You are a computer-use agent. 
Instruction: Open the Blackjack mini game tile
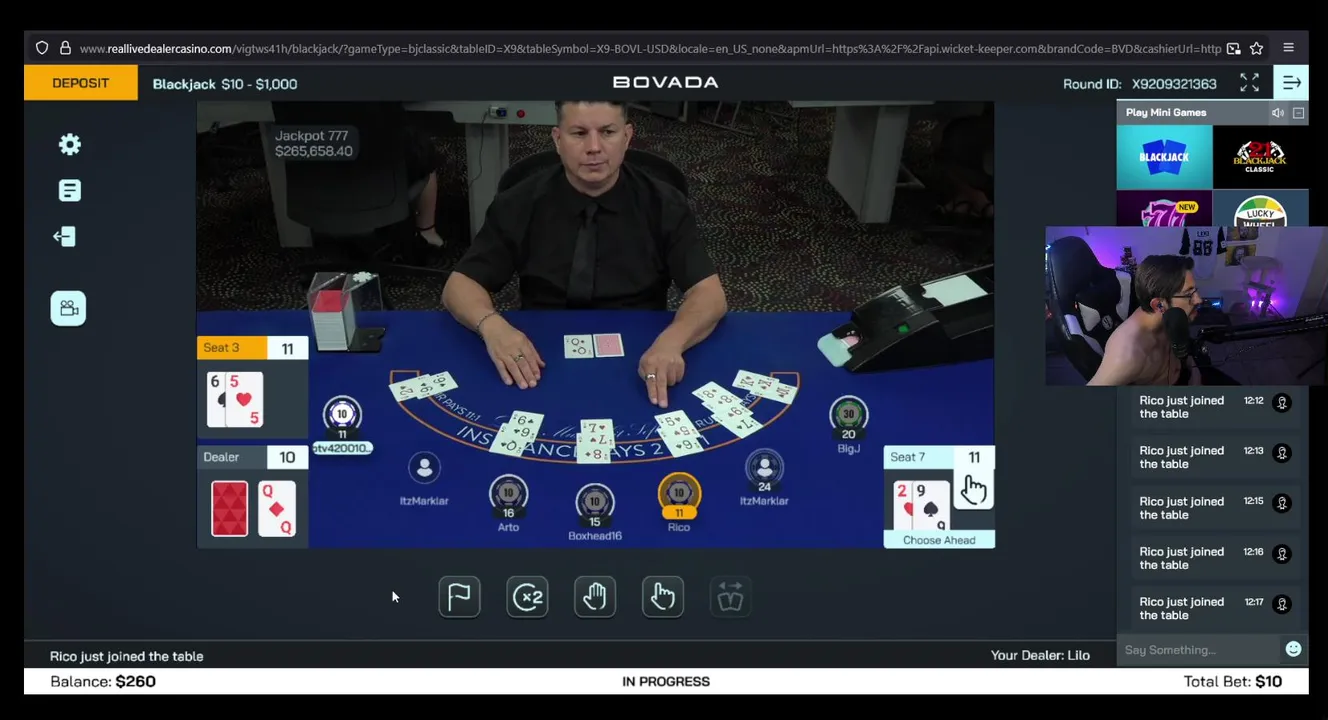coord(1164,157)
